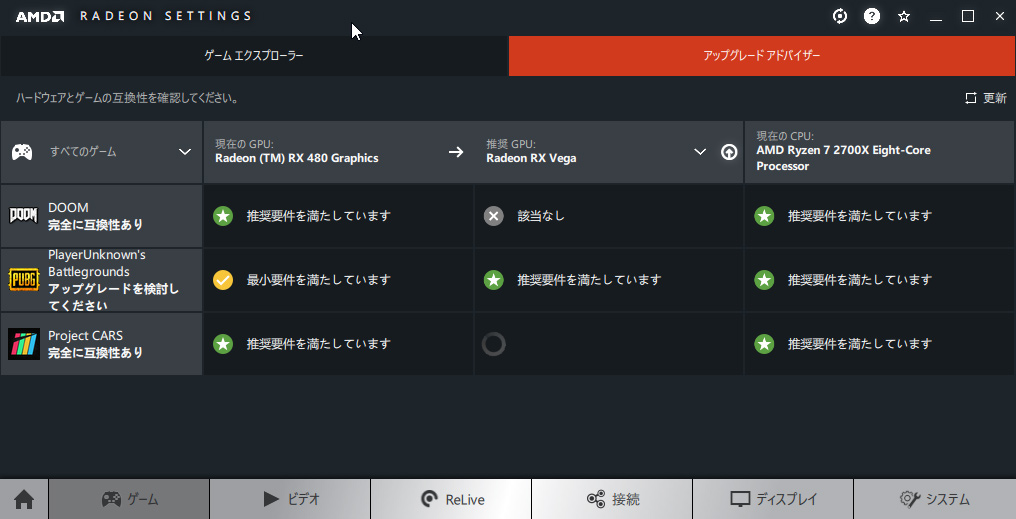This screenshot has width=1016, height=519.
Task: Click the game controller icon by すべてのゲーム
Action: coord(23,152)
